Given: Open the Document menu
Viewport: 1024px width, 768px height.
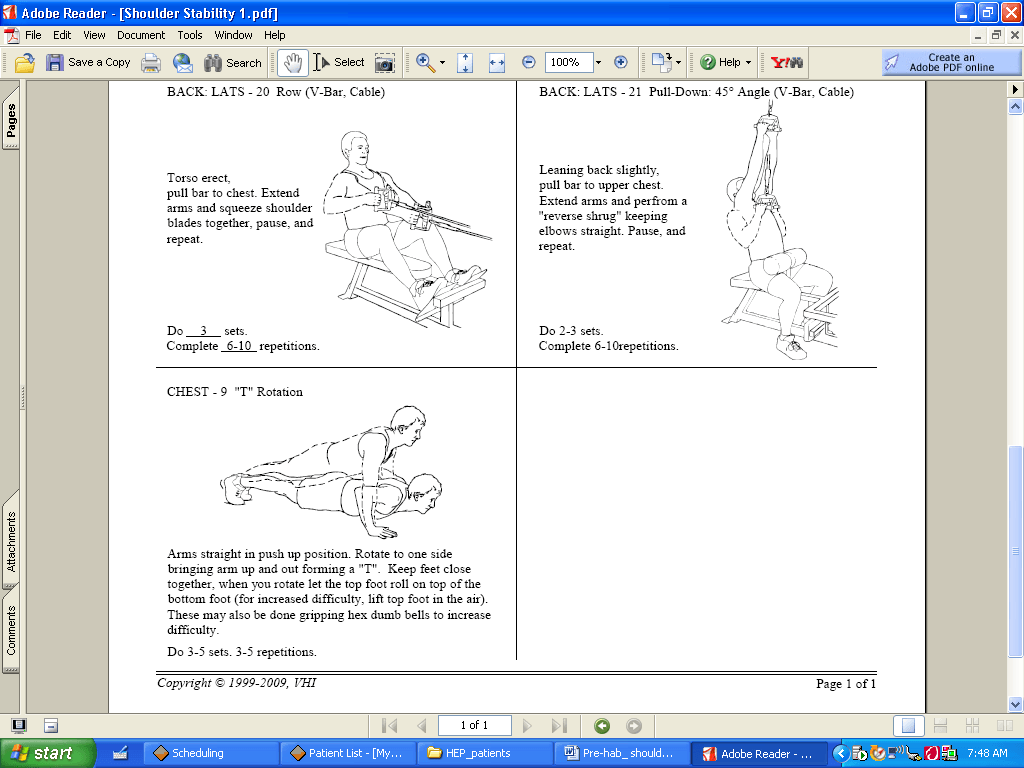Looking at the screenshot, I should [141, 35].
